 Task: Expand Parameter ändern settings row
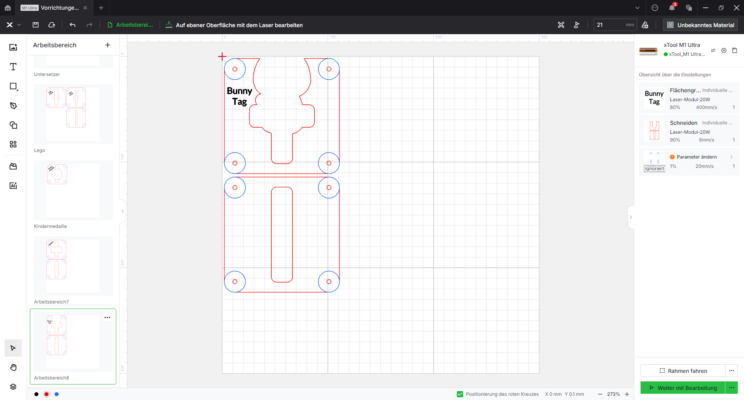click(689, 161)
